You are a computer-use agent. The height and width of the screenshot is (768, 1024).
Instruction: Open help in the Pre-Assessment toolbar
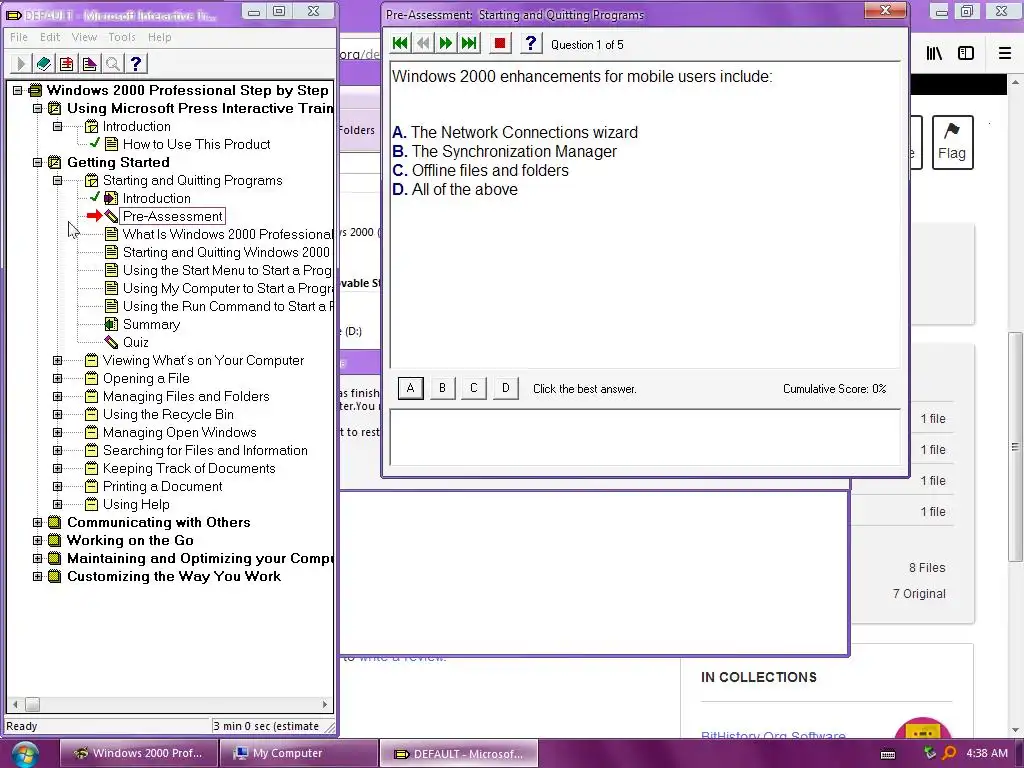[x=531, y=44]
